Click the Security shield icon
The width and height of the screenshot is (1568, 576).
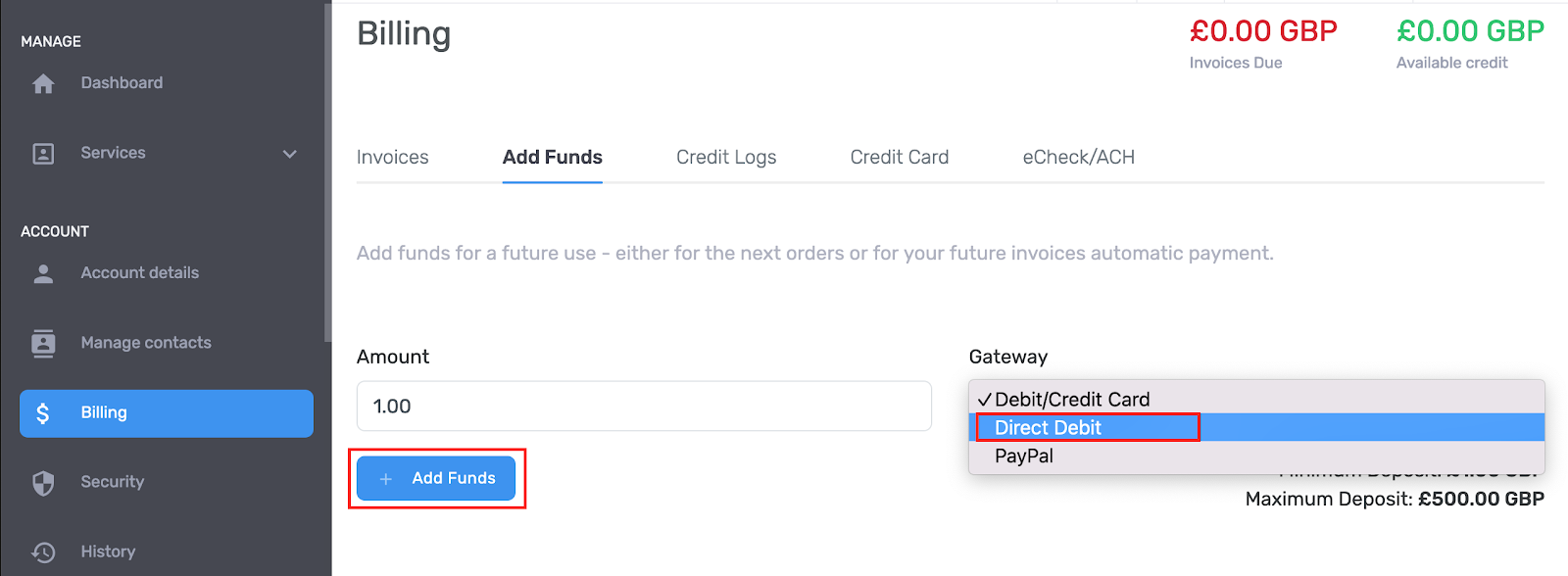point(43,483)
